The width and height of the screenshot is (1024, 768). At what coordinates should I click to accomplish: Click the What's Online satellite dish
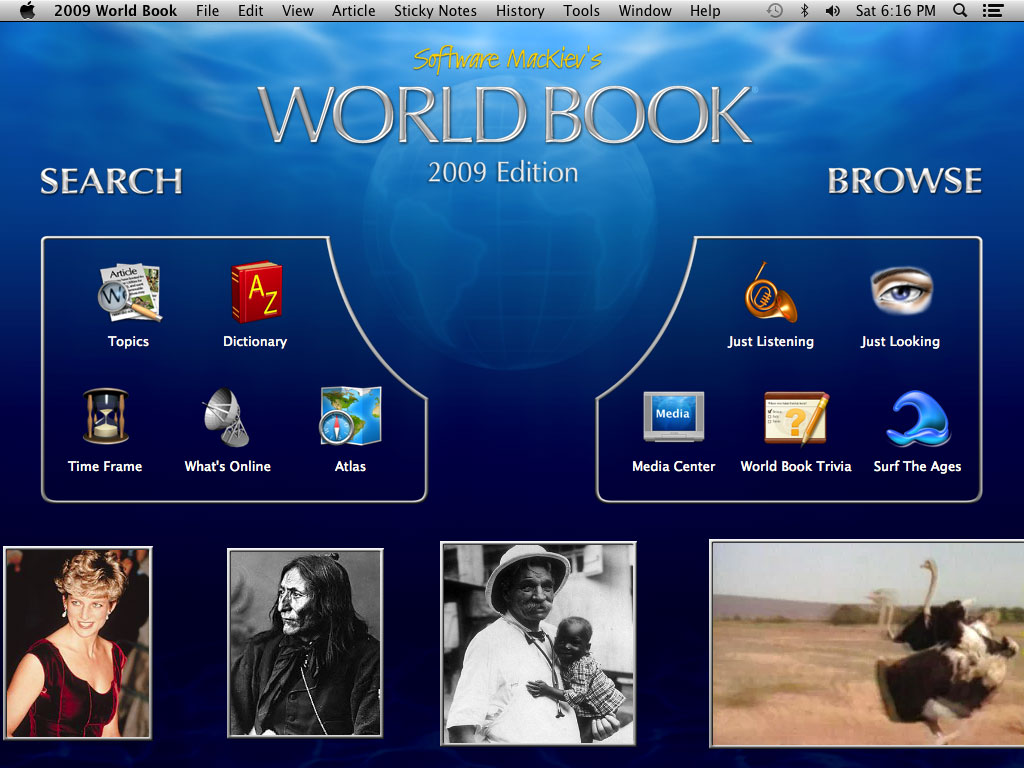point(227,417)
